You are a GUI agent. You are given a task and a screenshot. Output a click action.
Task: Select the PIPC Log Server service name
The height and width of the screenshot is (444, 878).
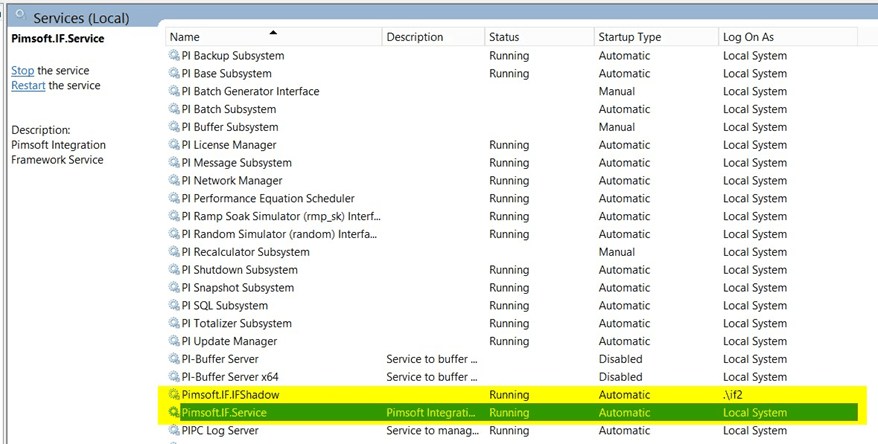coord(220,431)
